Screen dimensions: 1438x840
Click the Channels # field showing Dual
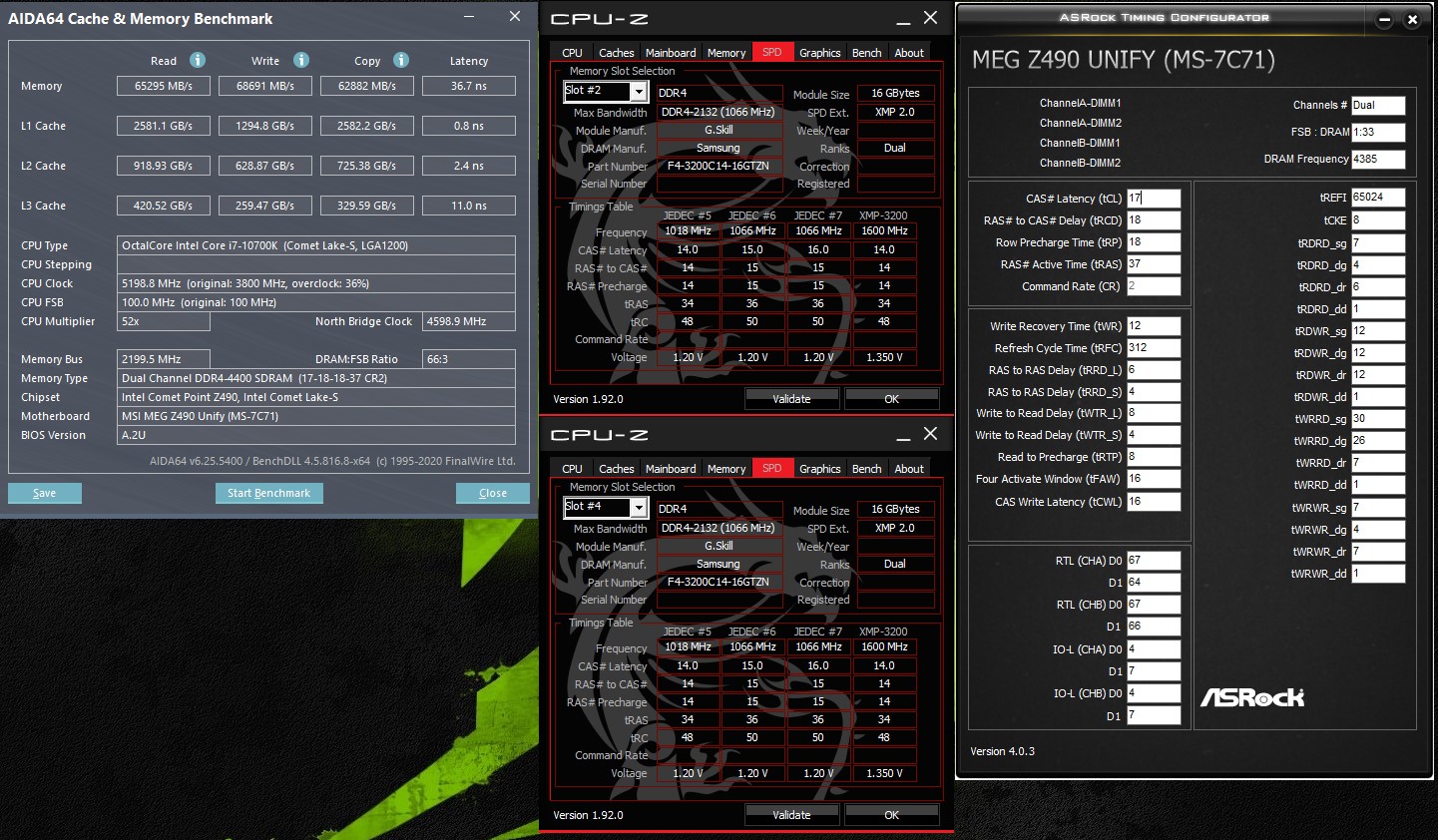(1379, 105)
